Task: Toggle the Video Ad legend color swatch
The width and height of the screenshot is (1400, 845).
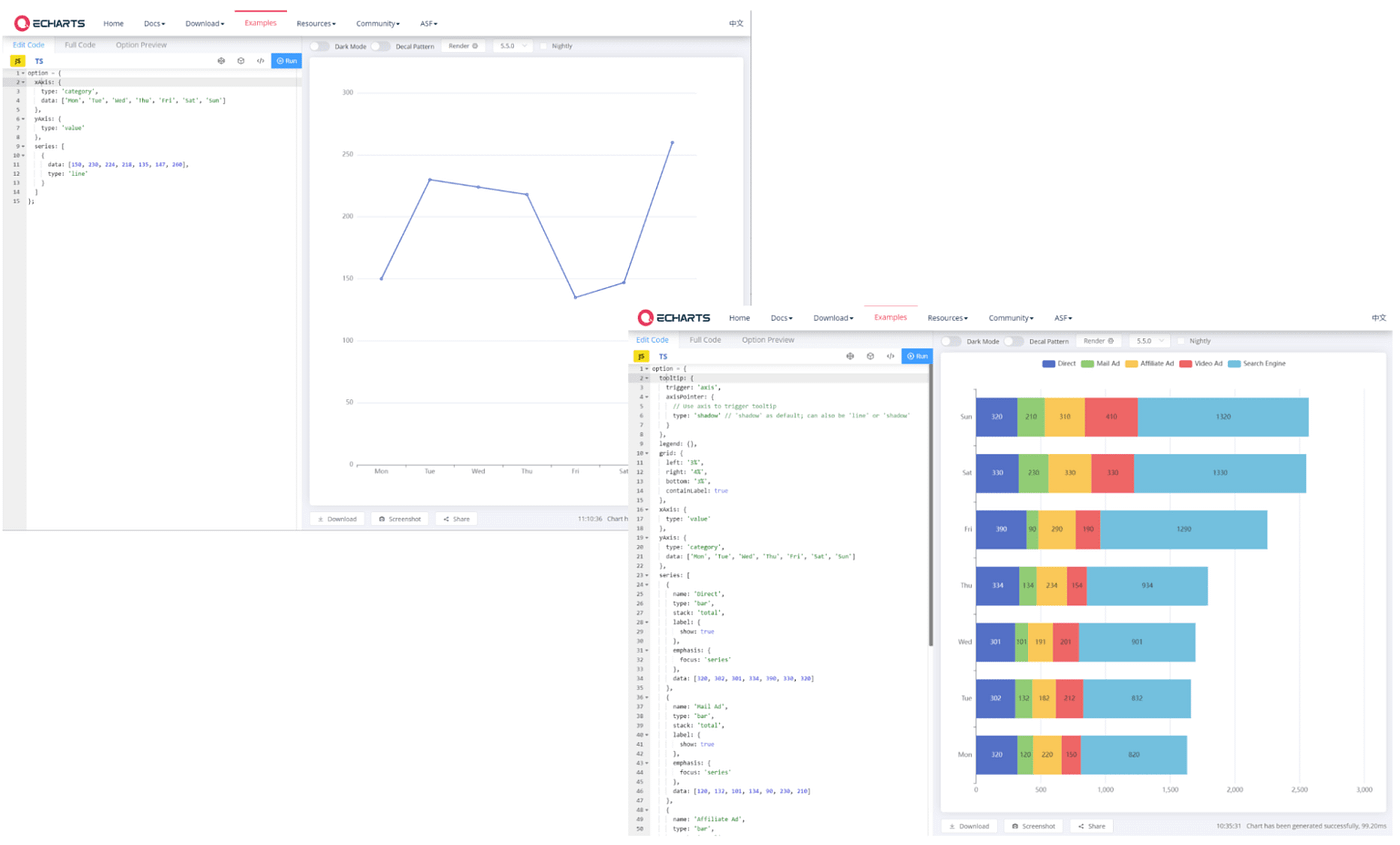Action: 1186,363
